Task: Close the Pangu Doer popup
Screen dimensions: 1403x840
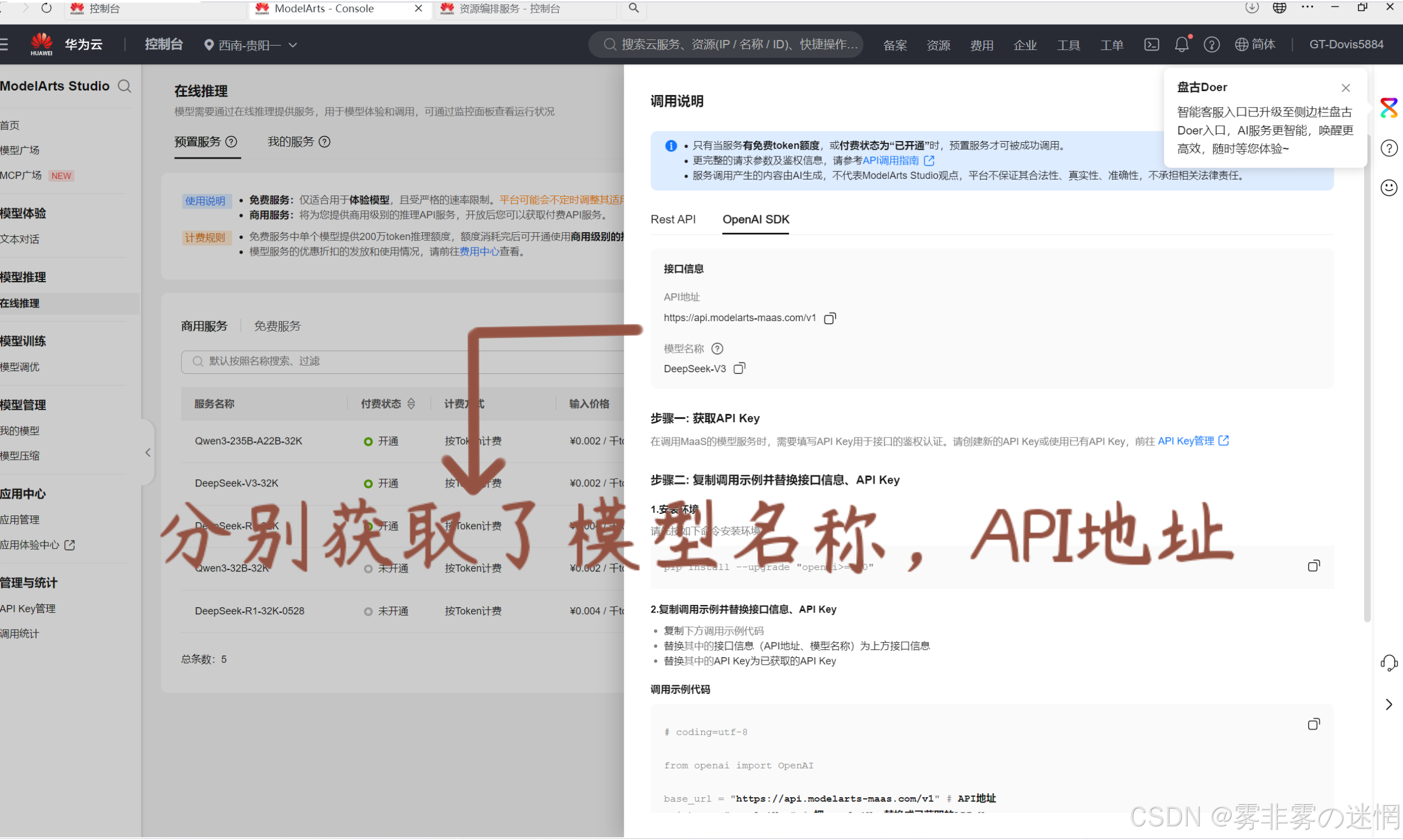Action: 1345,88
